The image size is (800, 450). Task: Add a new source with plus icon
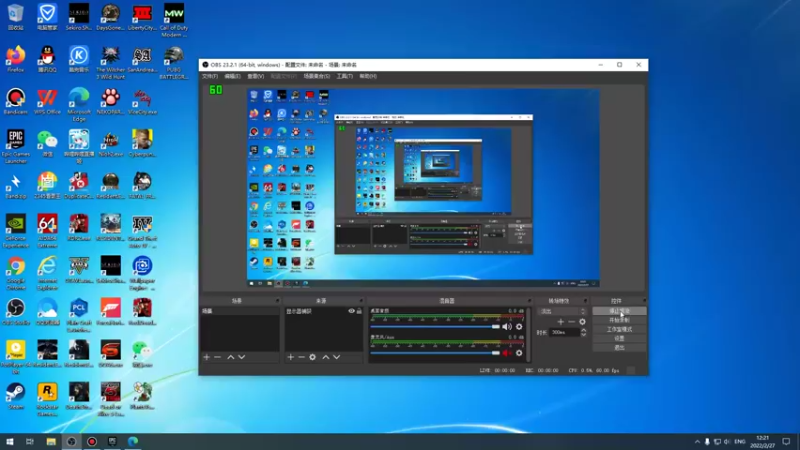click(290, 357)
